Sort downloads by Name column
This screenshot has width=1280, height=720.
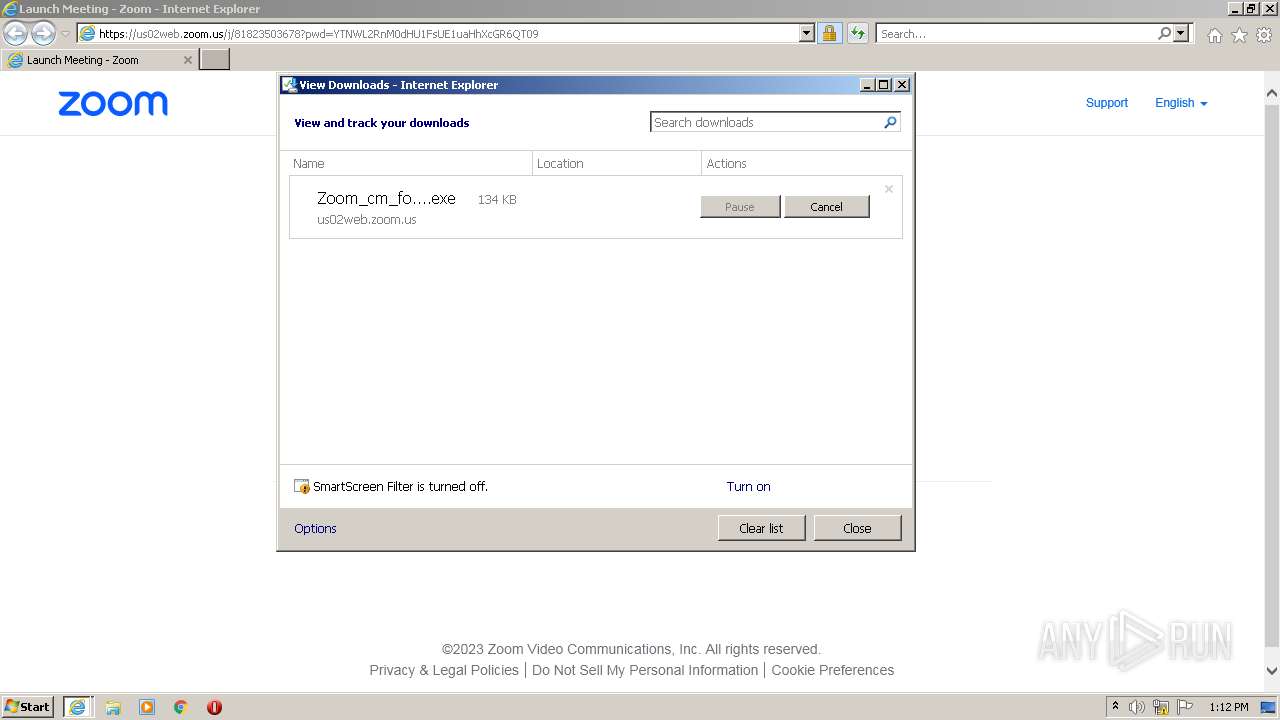point(411,163)
